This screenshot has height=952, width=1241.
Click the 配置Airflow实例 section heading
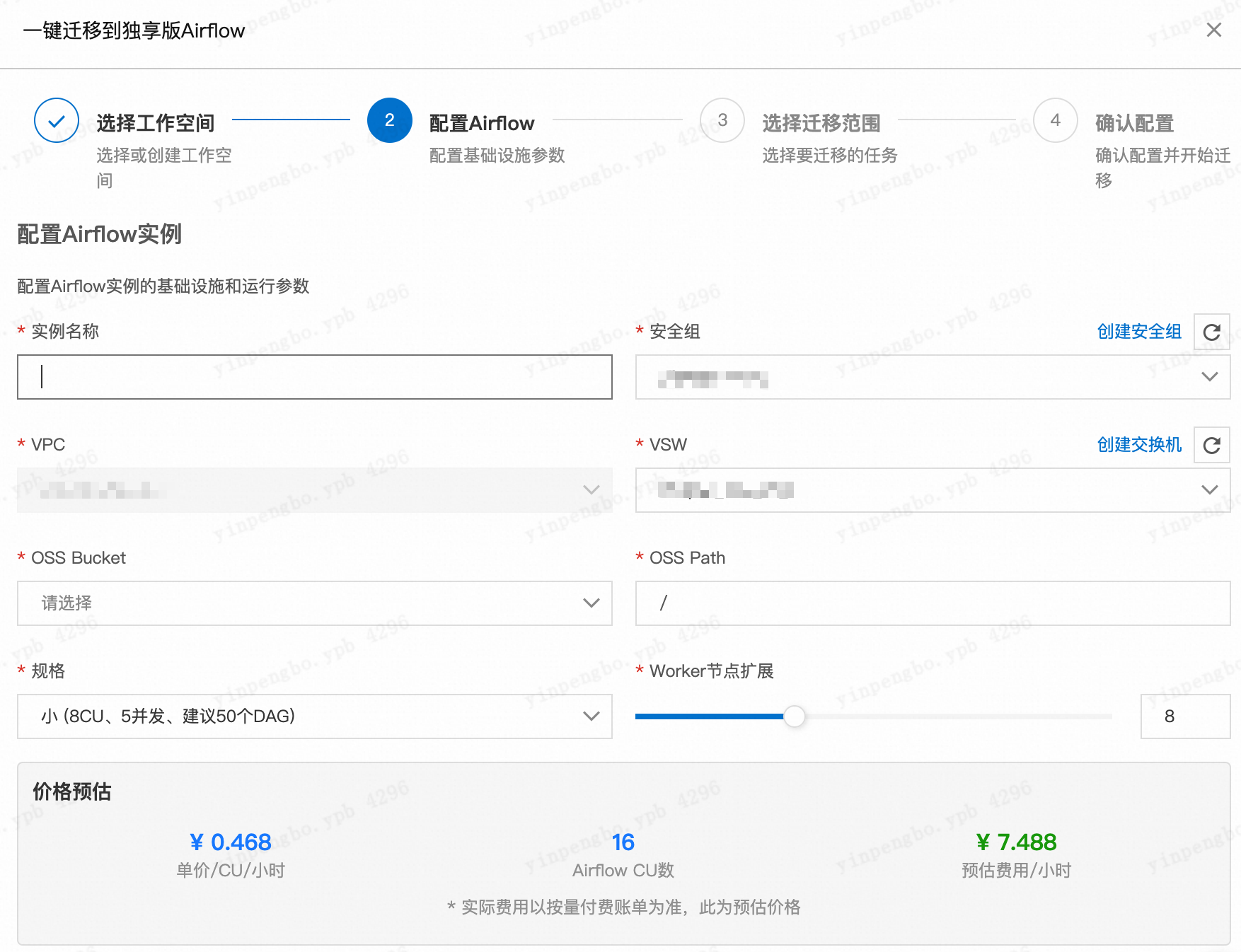pos(99,233)
